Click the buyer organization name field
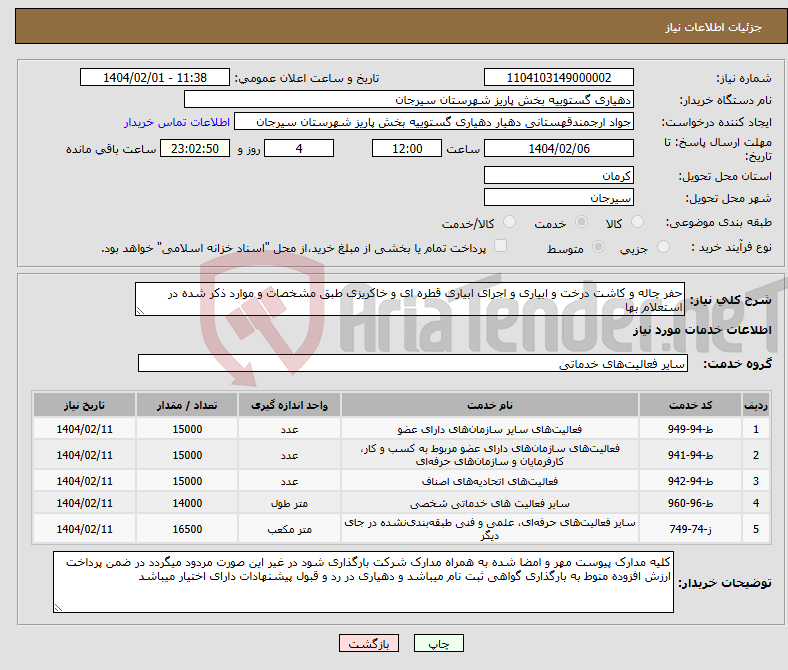788x670 pixels. pyautogui.click(x=409, y=100)
